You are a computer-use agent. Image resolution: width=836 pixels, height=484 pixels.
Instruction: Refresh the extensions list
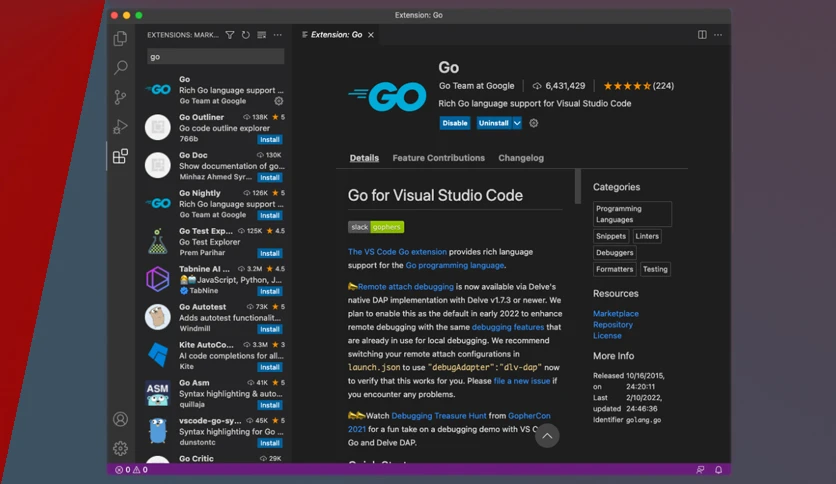tap(246, 35)
